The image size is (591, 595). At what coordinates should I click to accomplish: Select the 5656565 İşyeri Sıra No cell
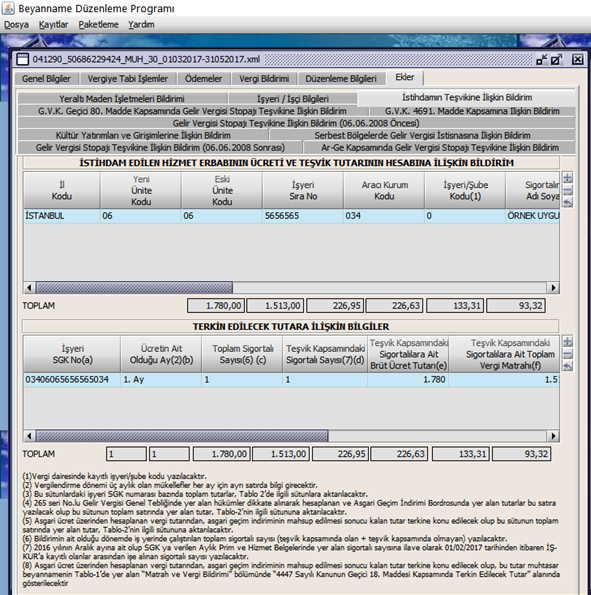click(x=303, y=216)
